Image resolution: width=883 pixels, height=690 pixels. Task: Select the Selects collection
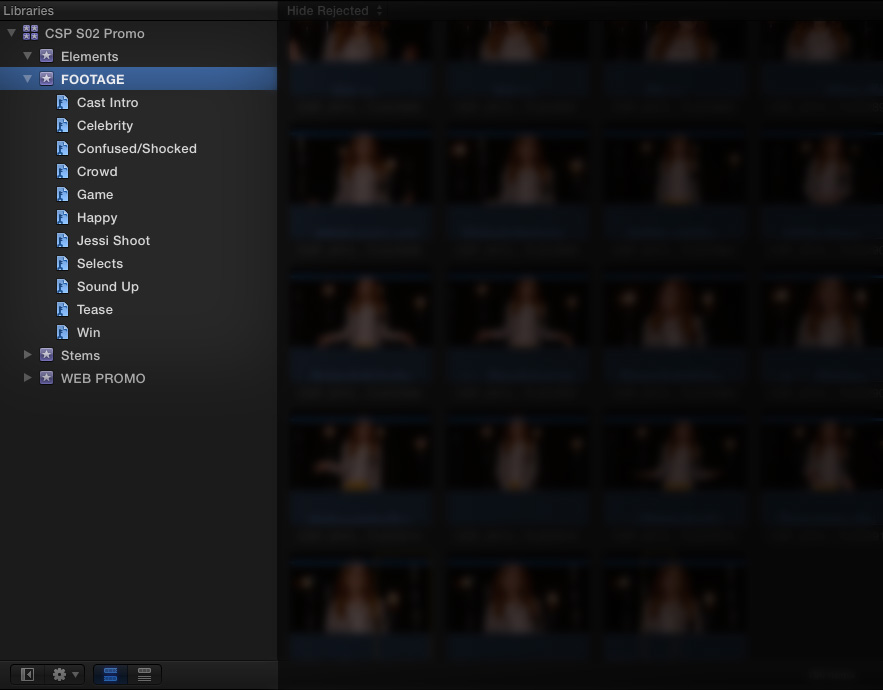click(x=100, y=264)
